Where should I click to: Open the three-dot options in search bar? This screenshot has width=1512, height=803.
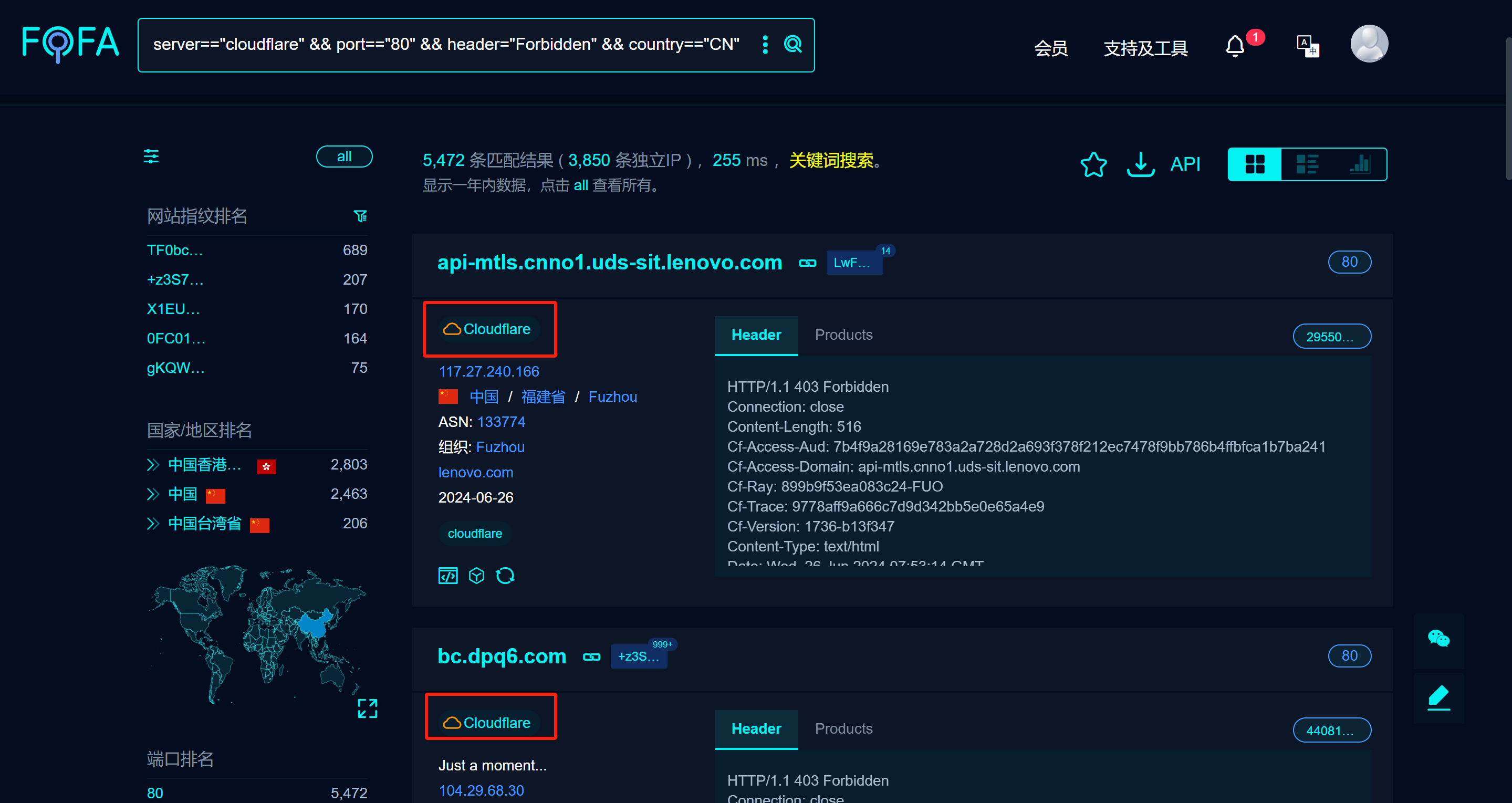(765, 45)
